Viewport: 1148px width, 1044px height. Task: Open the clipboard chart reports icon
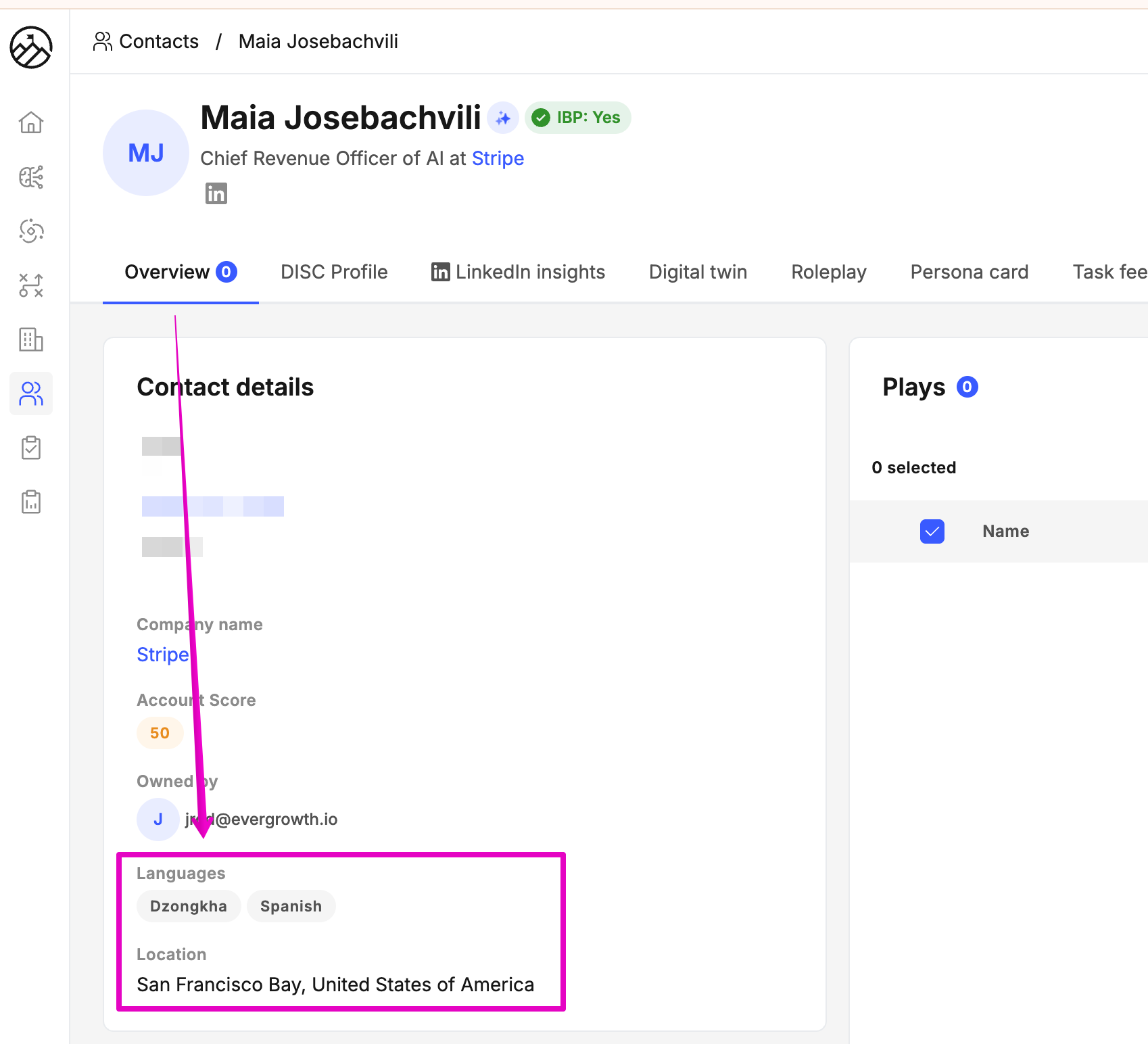click(x=31, y=502)
